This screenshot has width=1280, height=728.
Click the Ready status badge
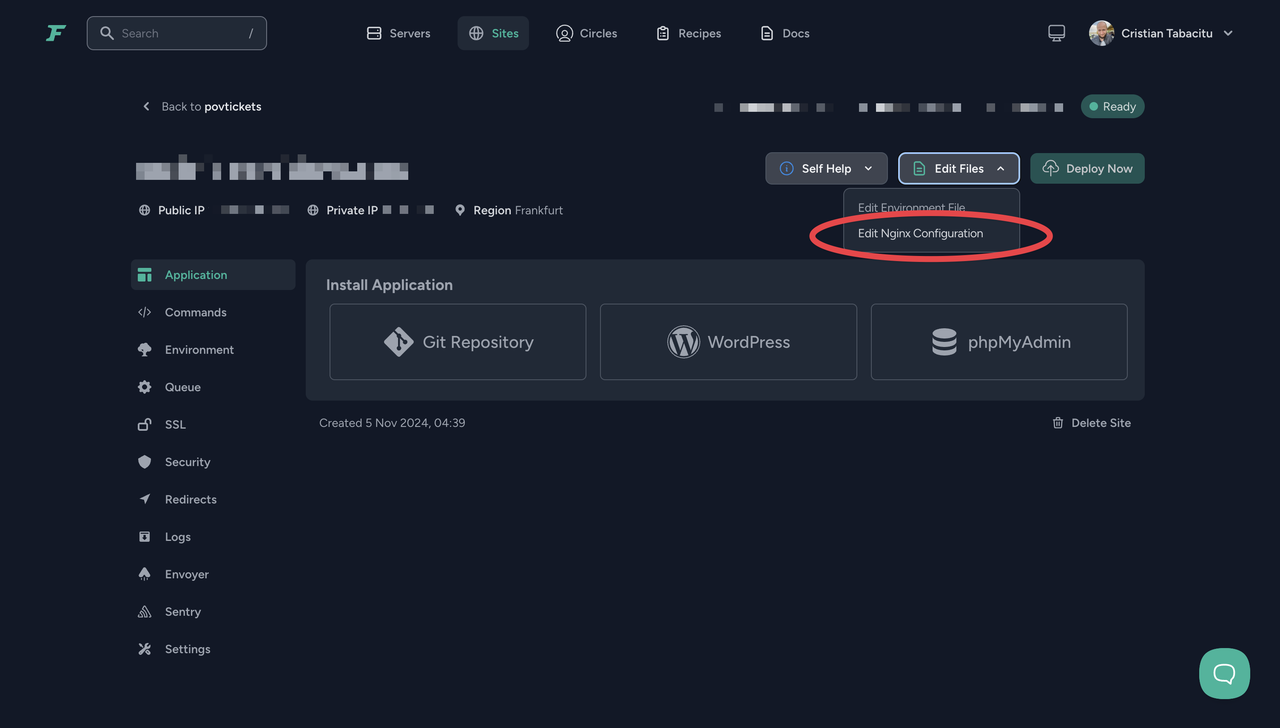pos(1112,106)
